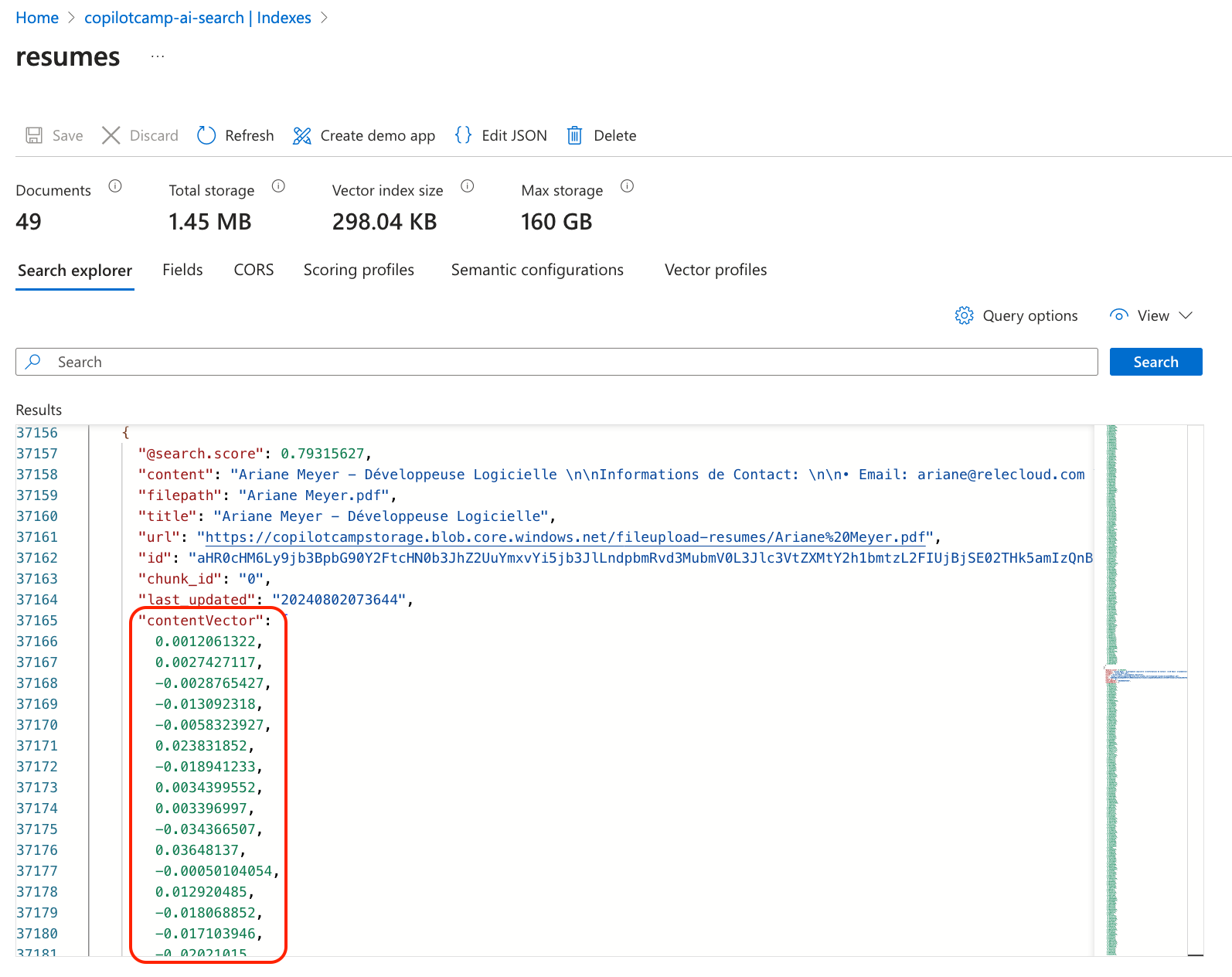Click vector value 0.0012061322

pyautogui.click(x=206, y=642)
